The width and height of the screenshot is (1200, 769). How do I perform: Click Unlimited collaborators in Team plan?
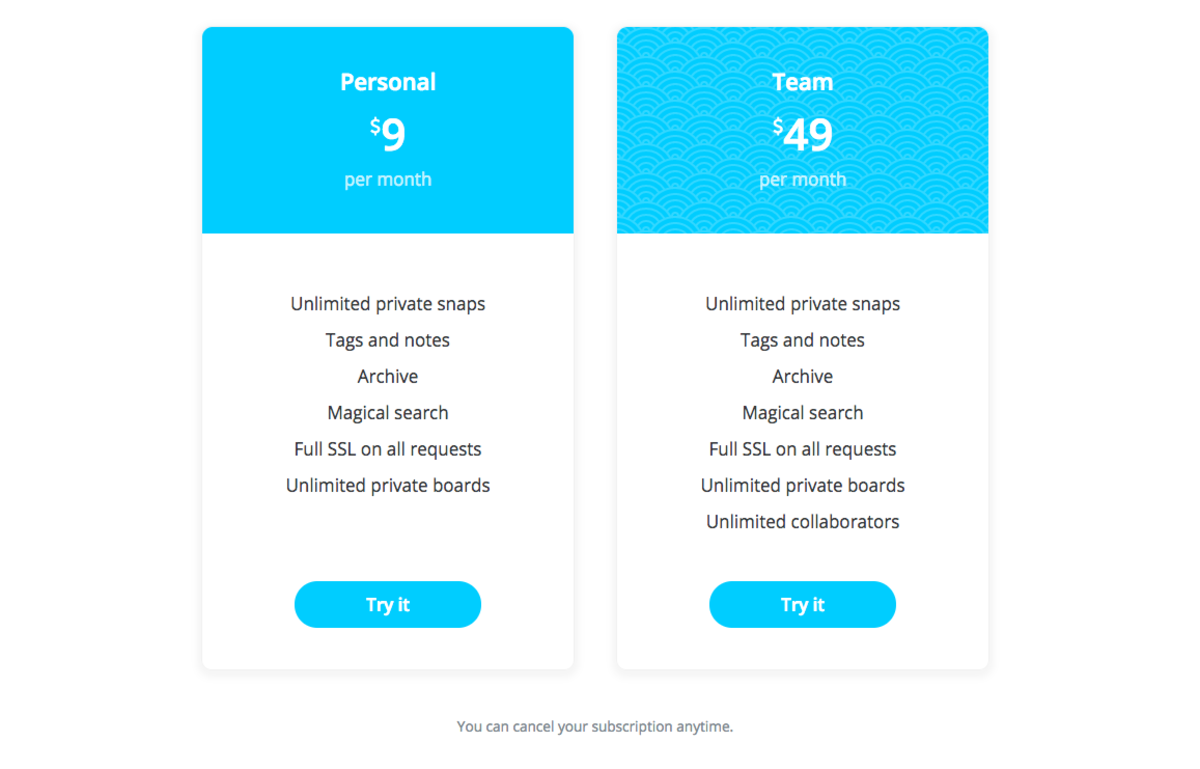(803, 521)
